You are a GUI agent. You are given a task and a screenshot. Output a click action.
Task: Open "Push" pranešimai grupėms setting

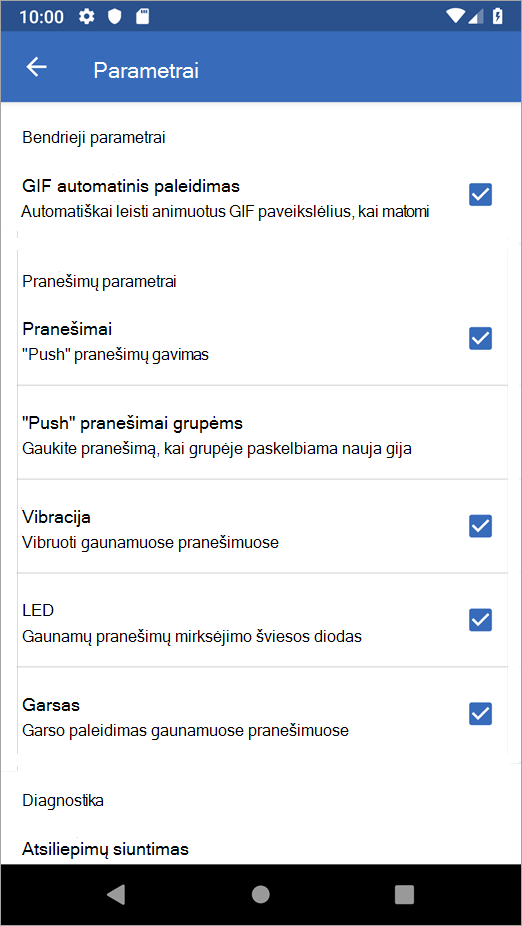[x=262, y=433]
